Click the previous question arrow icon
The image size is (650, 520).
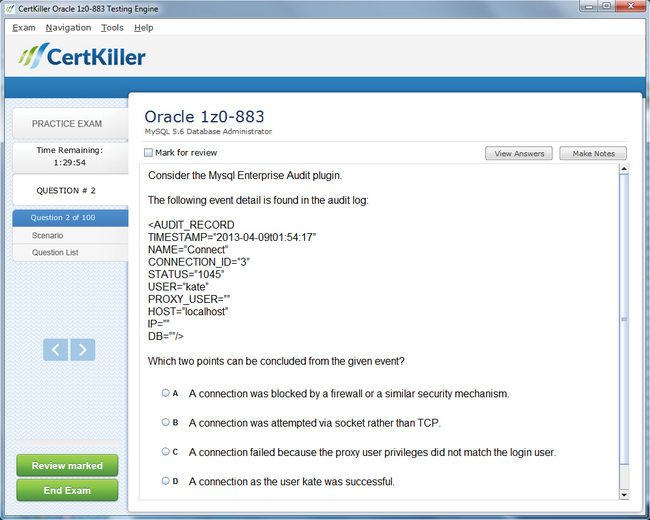56,349
